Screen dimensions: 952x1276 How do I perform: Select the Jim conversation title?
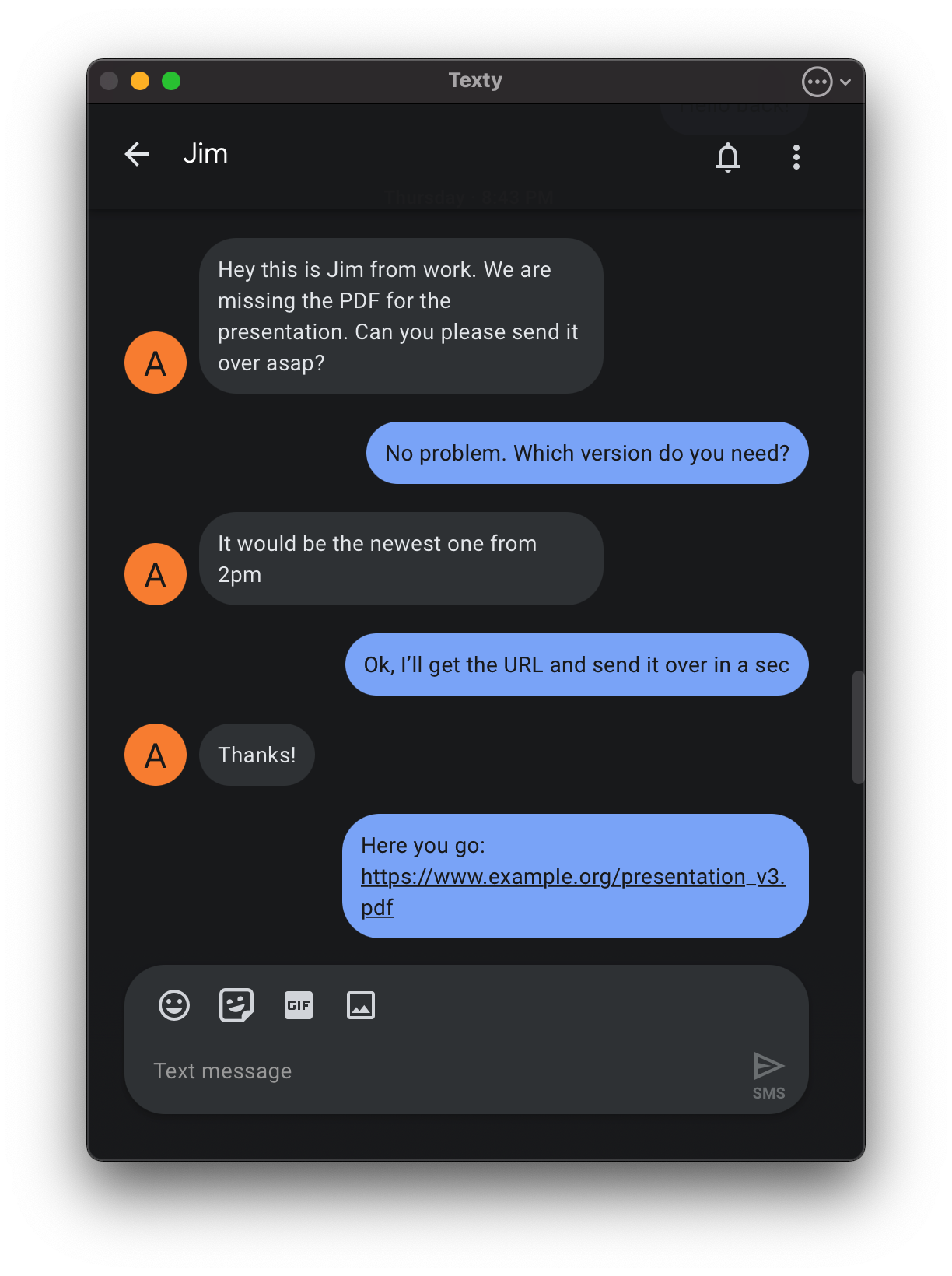pyautogui.click(x=205, y=153)
